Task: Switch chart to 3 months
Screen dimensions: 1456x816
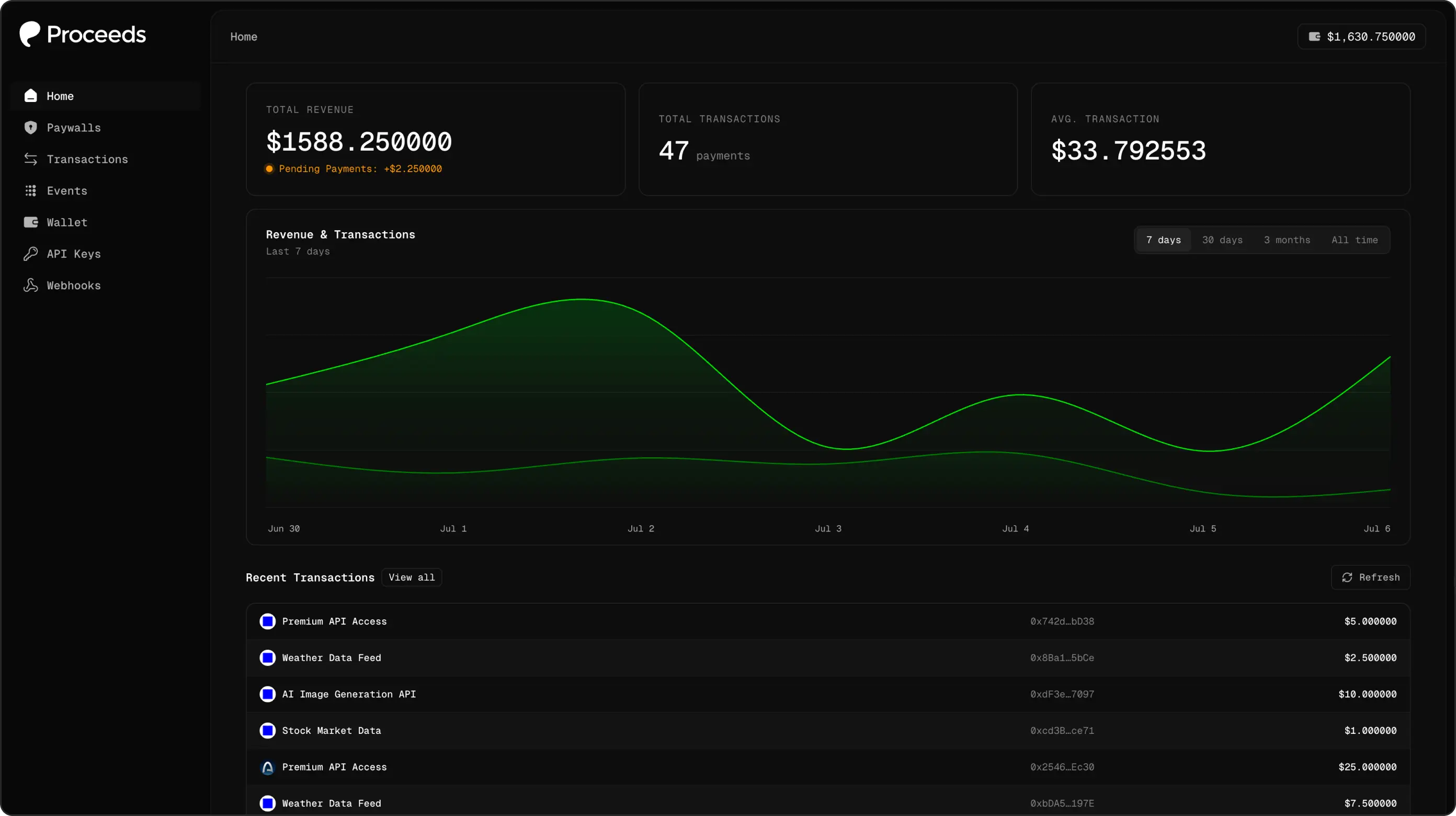Action: [x=1287, y=240]
